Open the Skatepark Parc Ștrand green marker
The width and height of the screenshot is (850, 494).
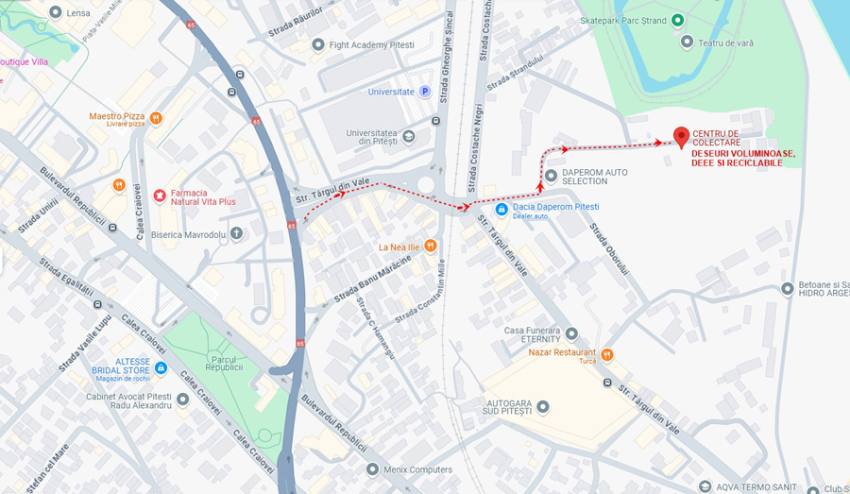(677, 21)
